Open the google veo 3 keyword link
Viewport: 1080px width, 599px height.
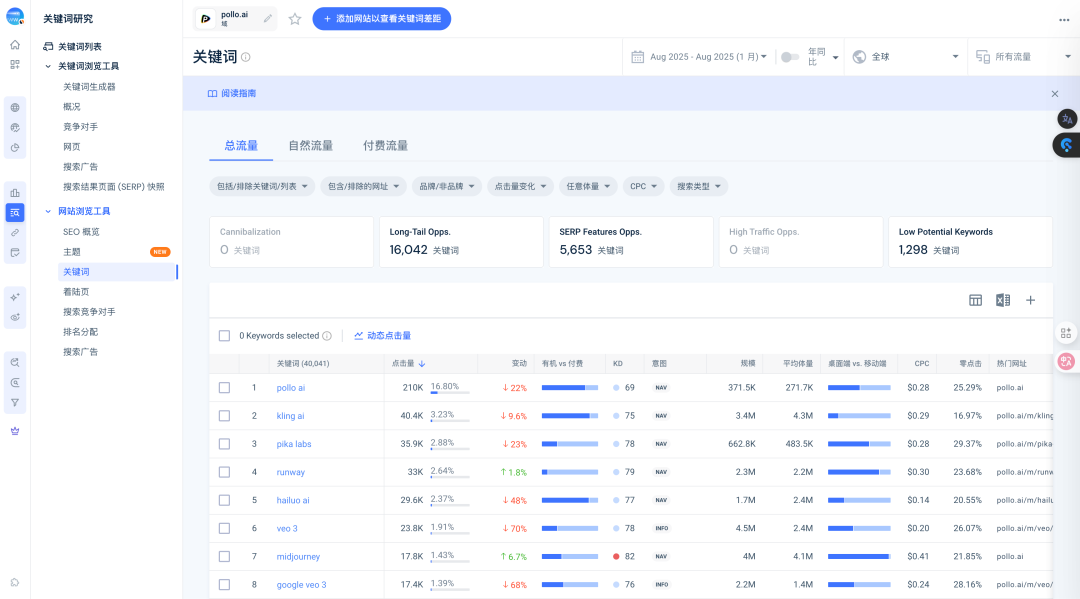tap(302, 585)
